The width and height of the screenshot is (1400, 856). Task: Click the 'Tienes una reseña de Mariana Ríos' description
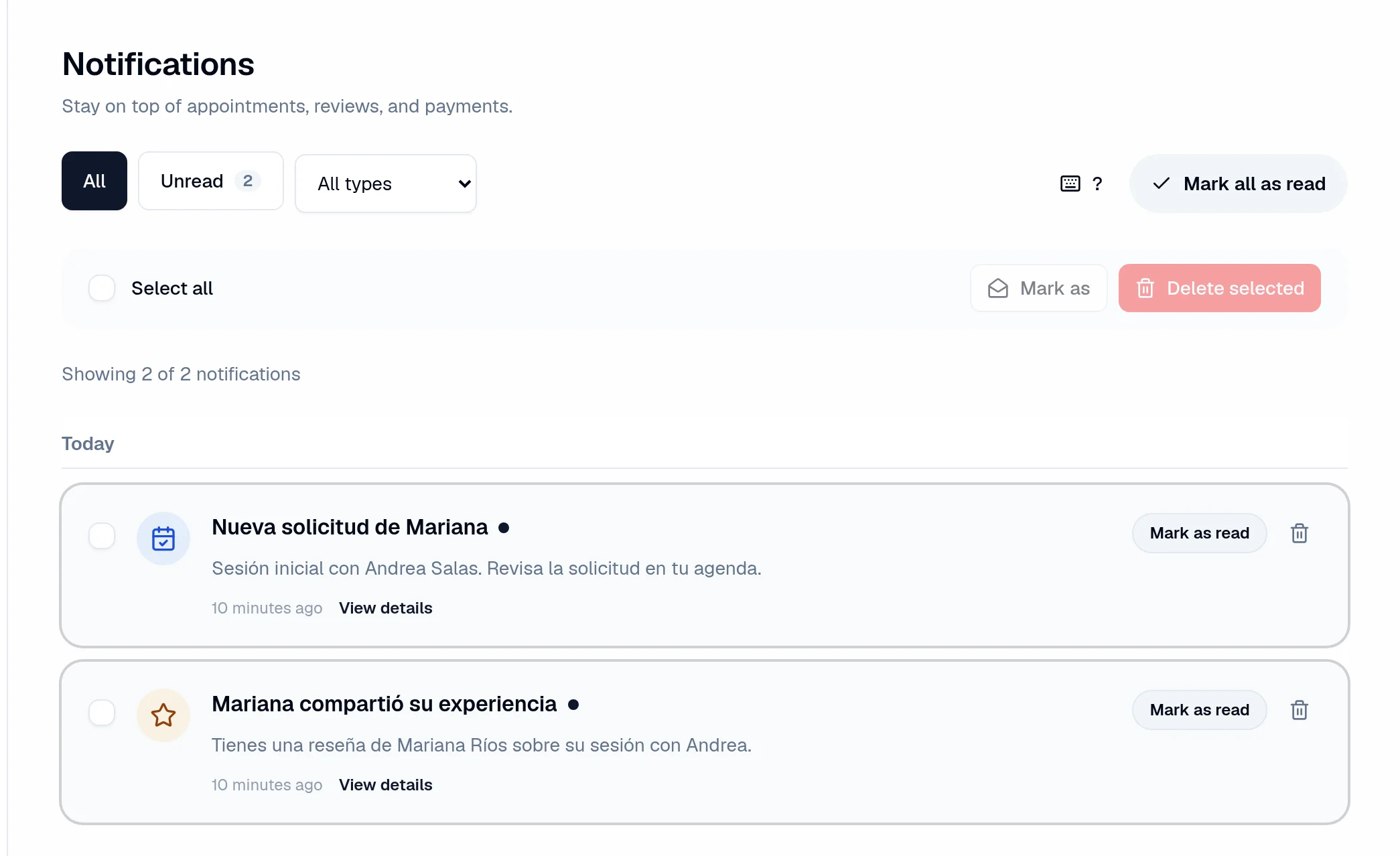click(482, 745)
